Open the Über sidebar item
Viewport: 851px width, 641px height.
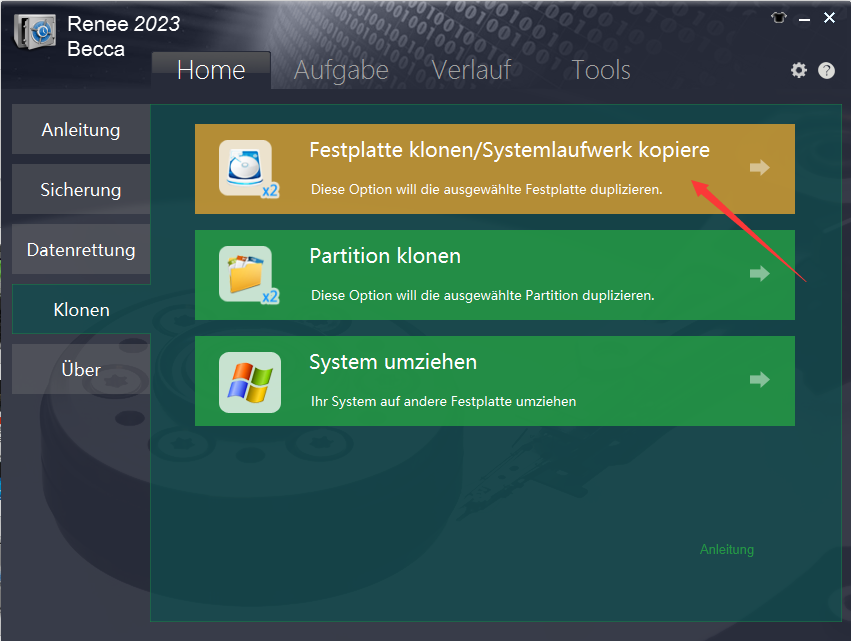[81, 370]
